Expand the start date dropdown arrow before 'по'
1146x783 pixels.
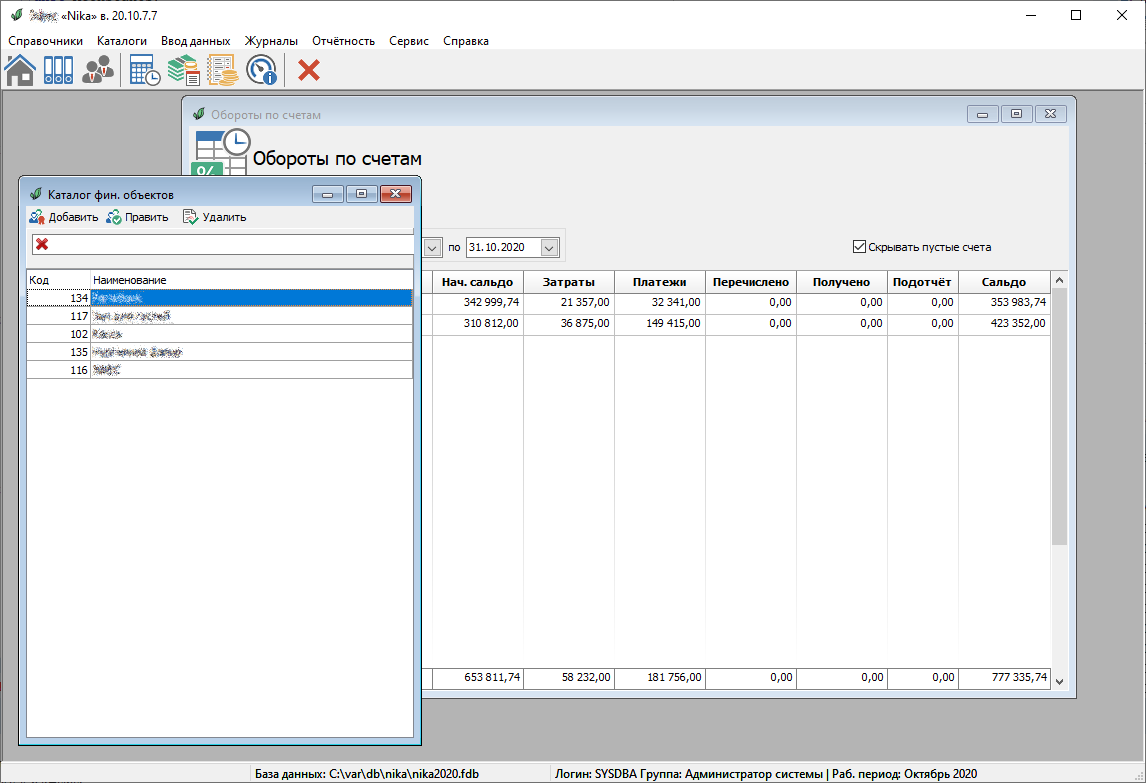pos(433,247)
